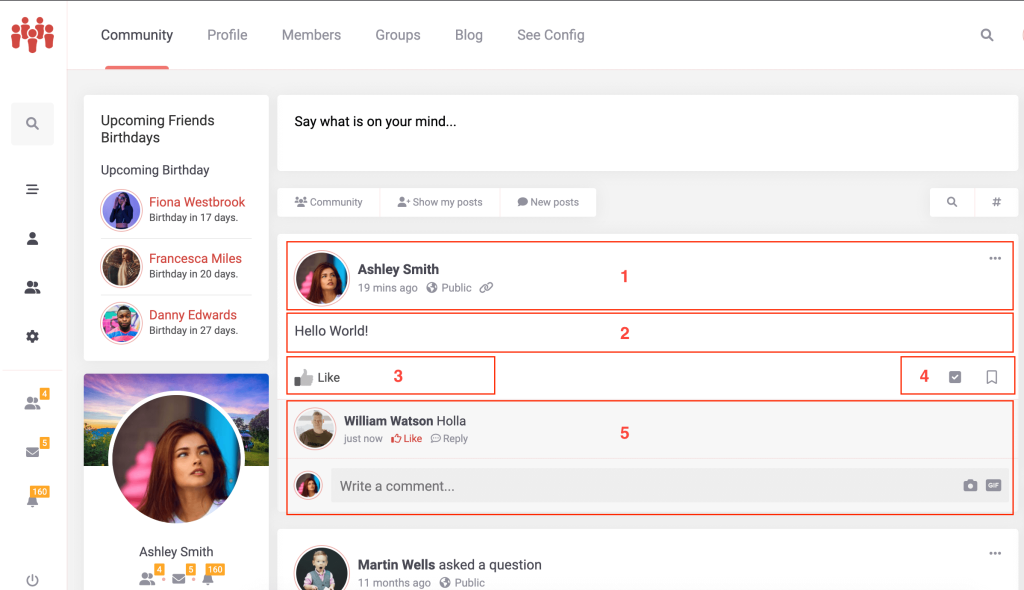Open the three-dot menu on Ashley's post
This screenshot has width=1024, height=590.
995,259
